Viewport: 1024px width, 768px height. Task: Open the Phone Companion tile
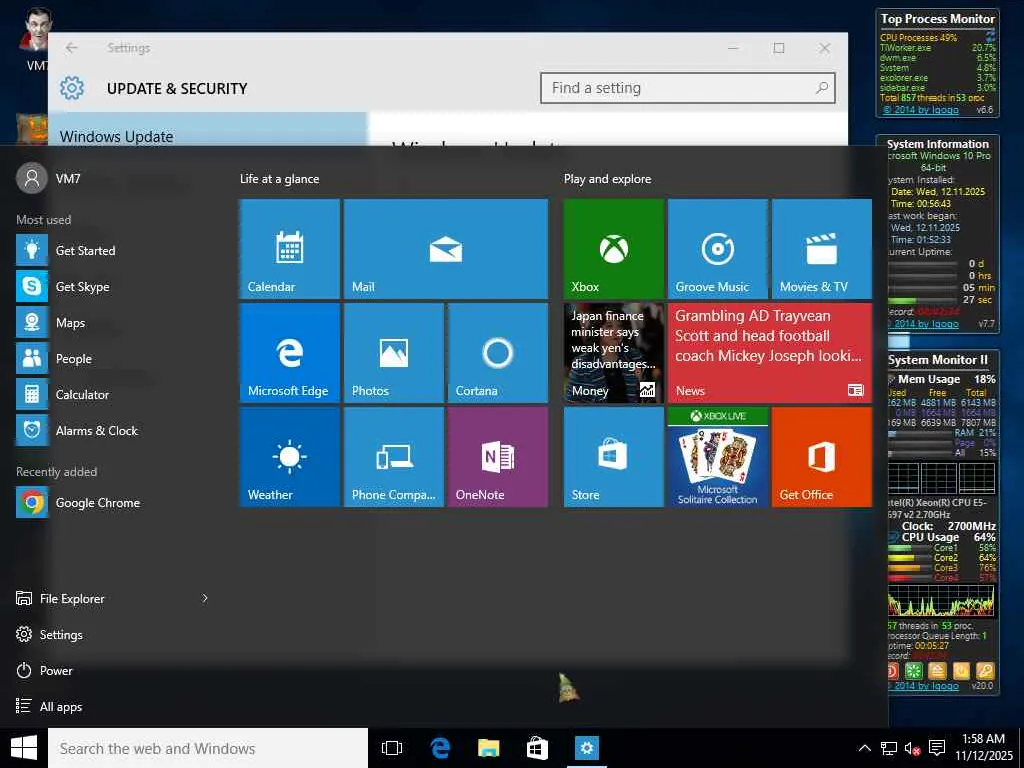coord(394,456)
